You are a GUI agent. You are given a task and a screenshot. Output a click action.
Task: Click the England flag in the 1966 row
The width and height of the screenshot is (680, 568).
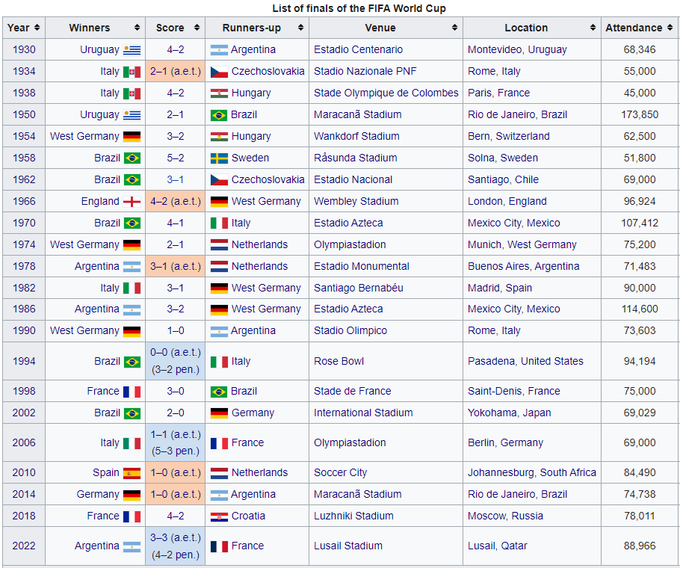point(132,201)
